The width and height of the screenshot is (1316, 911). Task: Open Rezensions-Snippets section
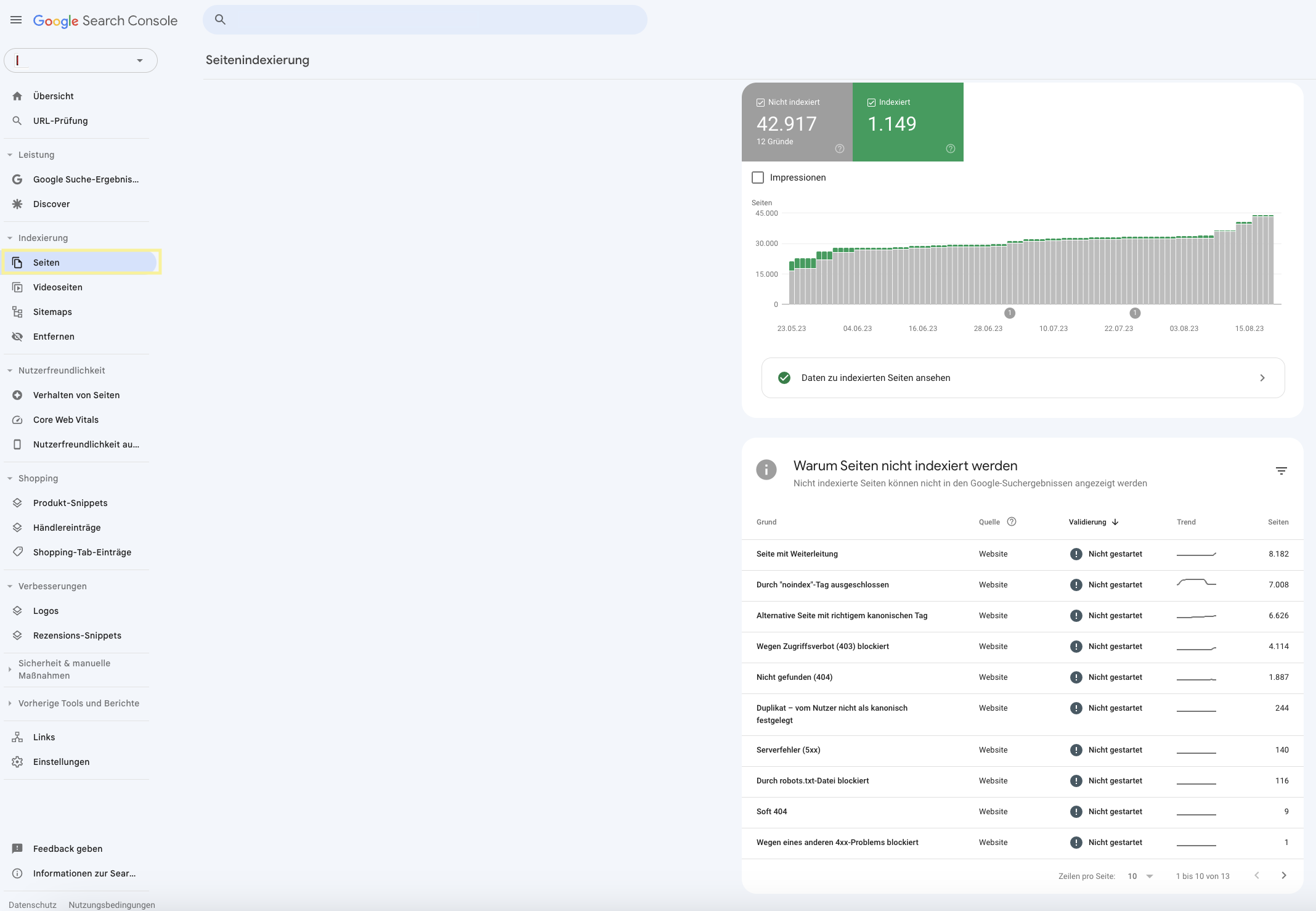[77, 635]
